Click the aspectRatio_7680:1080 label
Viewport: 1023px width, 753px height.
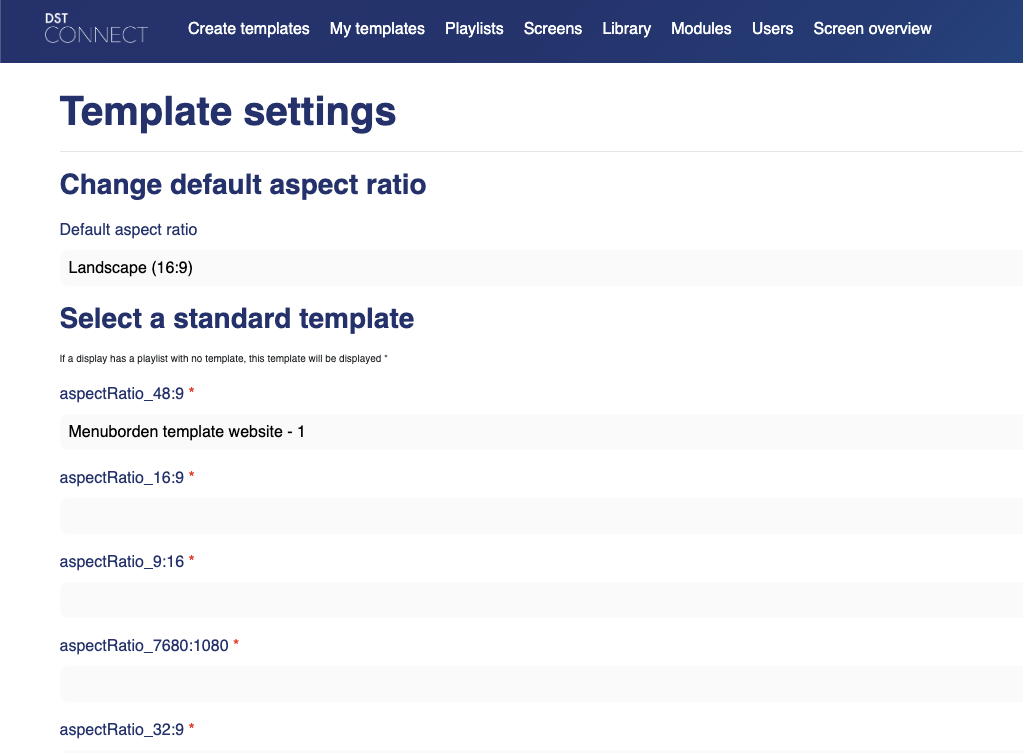coord(144,646)
